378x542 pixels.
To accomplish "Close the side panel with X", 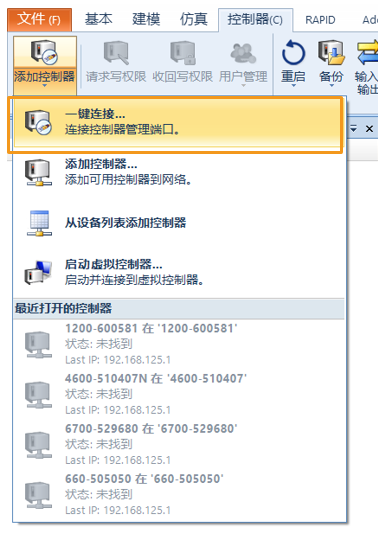I will (369, 129).
